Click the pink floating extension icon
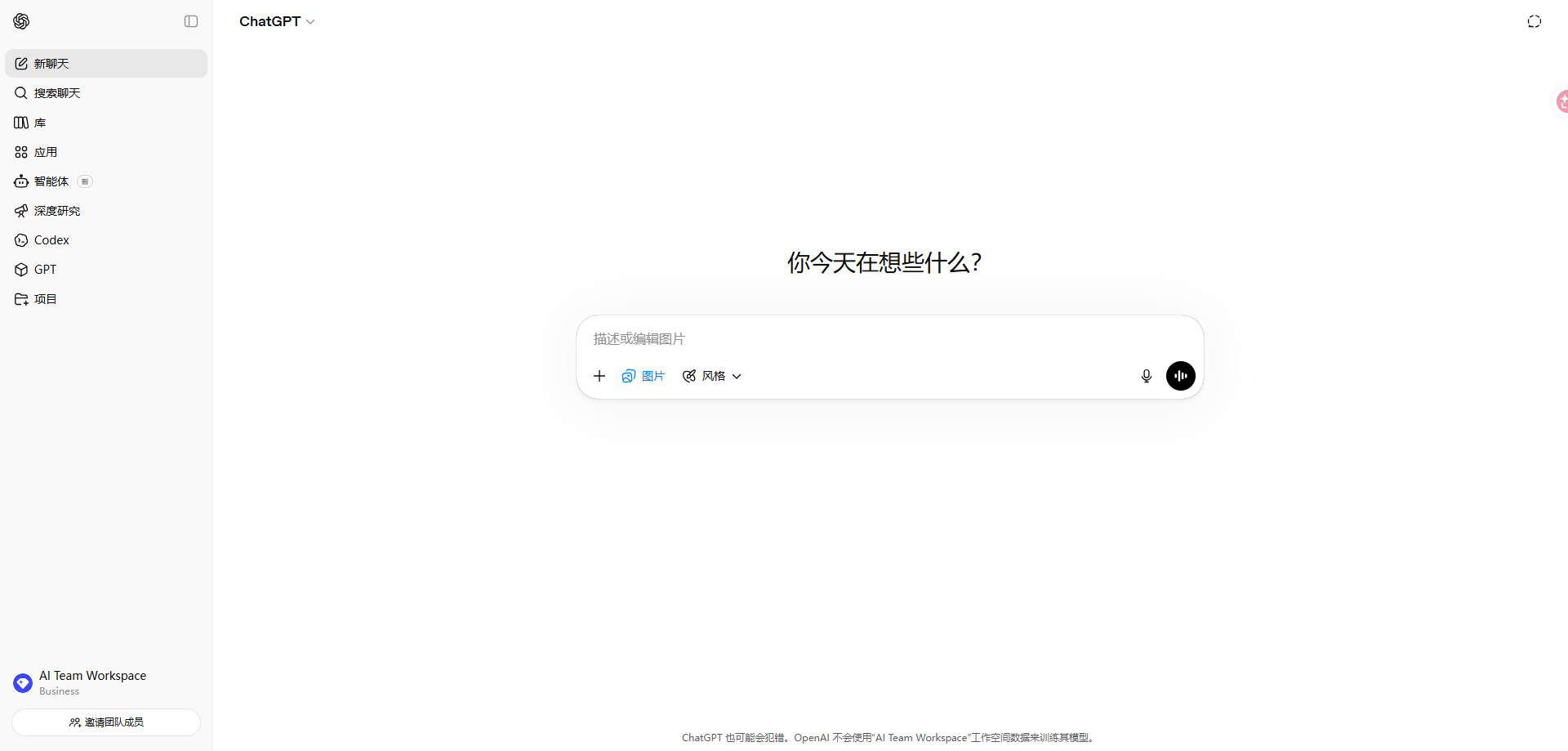 (x=1561, y=101)
